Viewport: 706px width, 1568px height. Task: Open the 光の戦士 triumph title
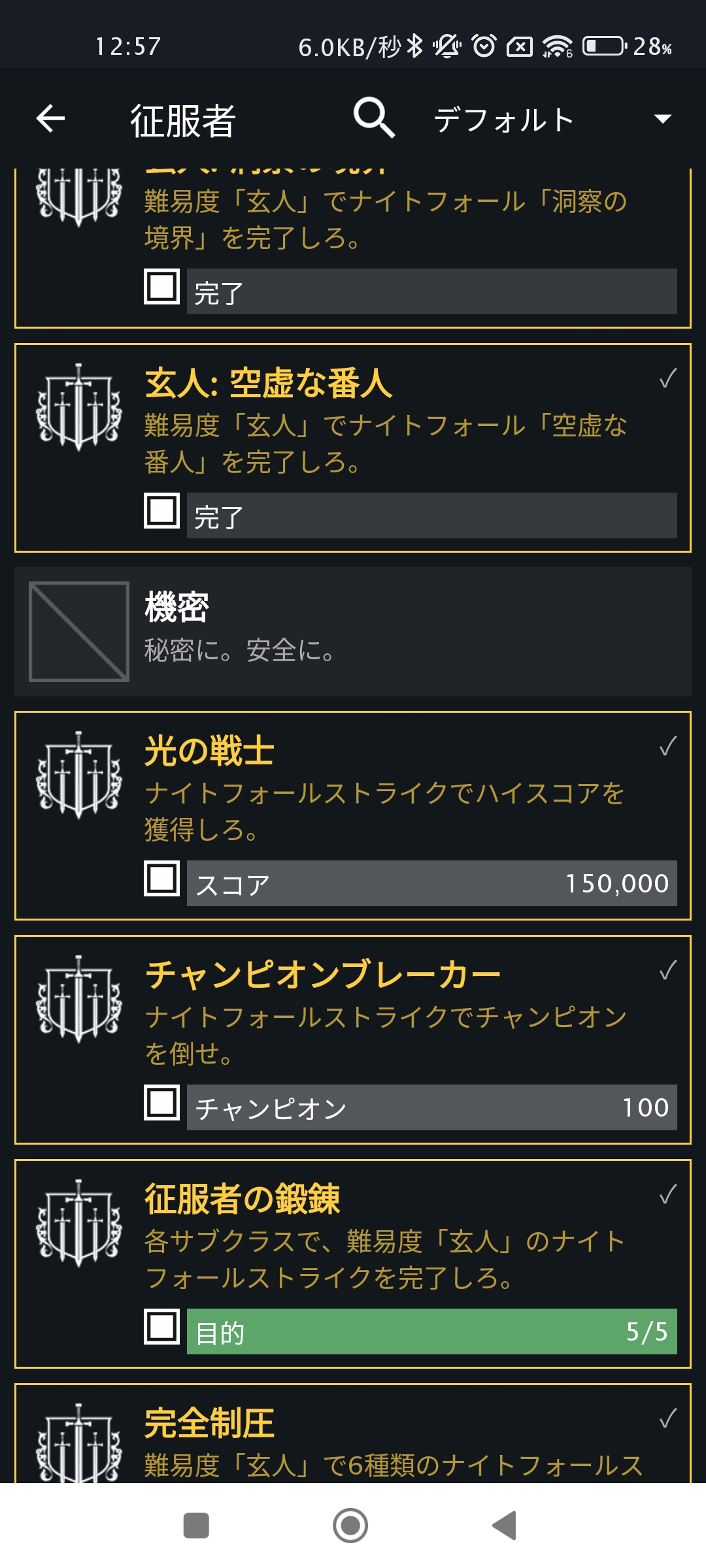coord(209,751)
